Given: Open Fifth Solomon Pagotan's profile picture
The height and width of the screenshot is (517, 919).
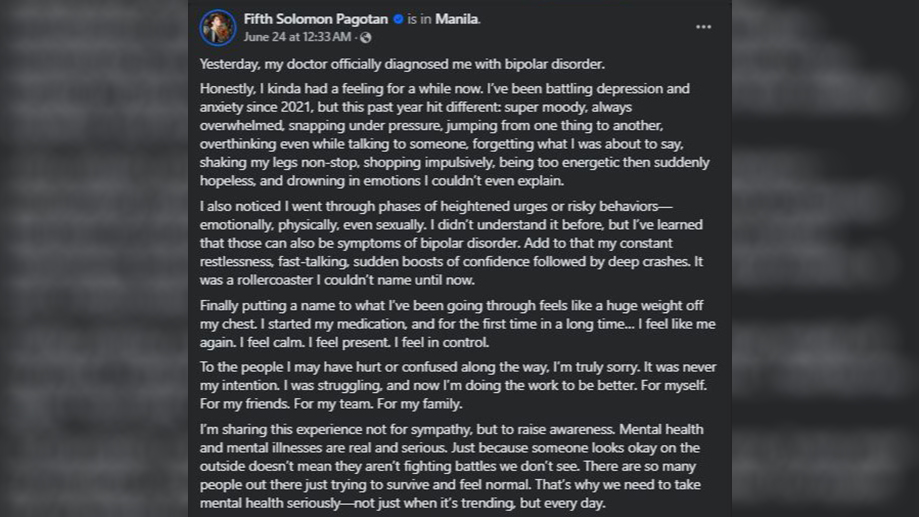Looking at the screenshot, I should [x=217, y=28].
